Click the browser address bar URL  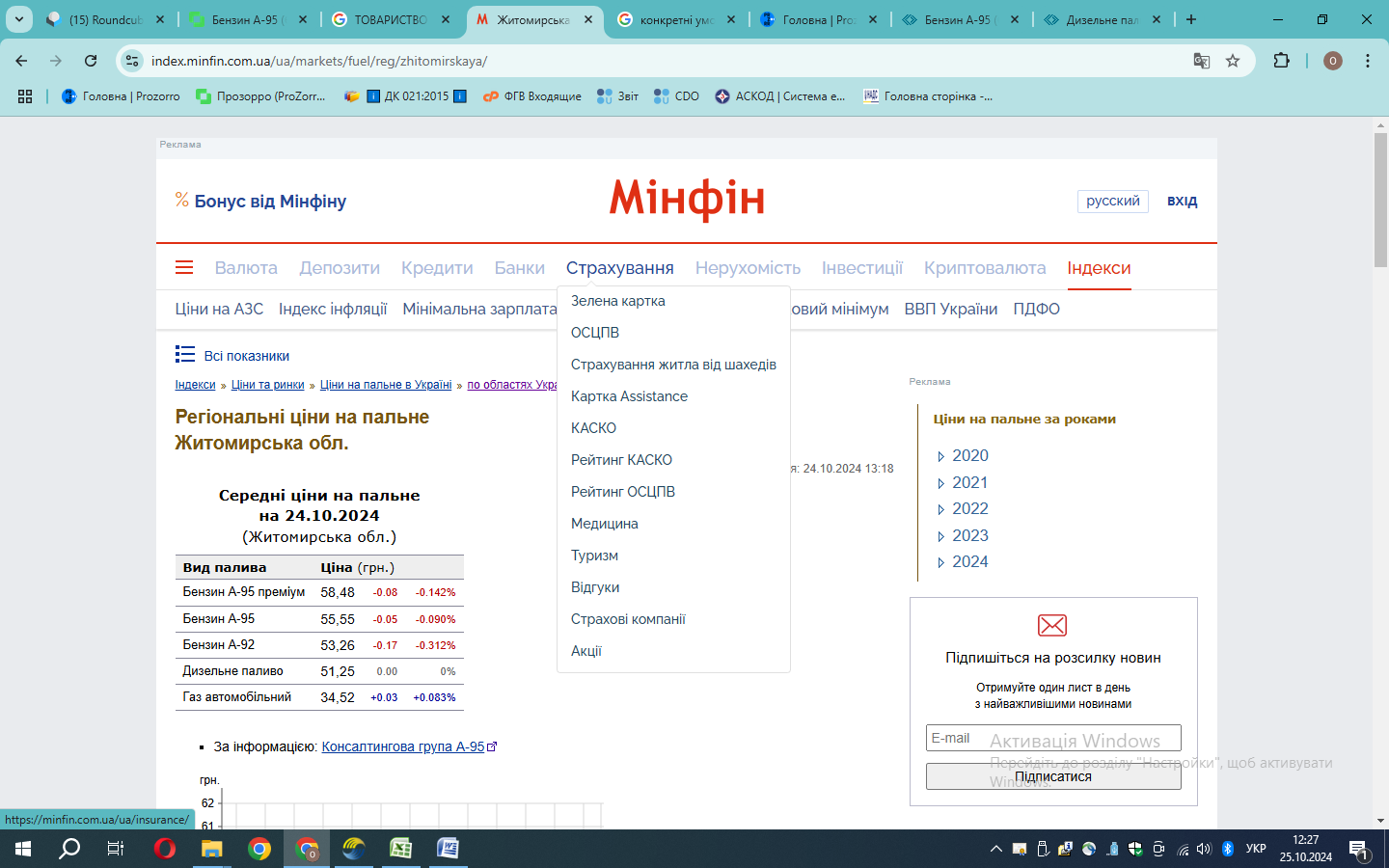point(319,61)
